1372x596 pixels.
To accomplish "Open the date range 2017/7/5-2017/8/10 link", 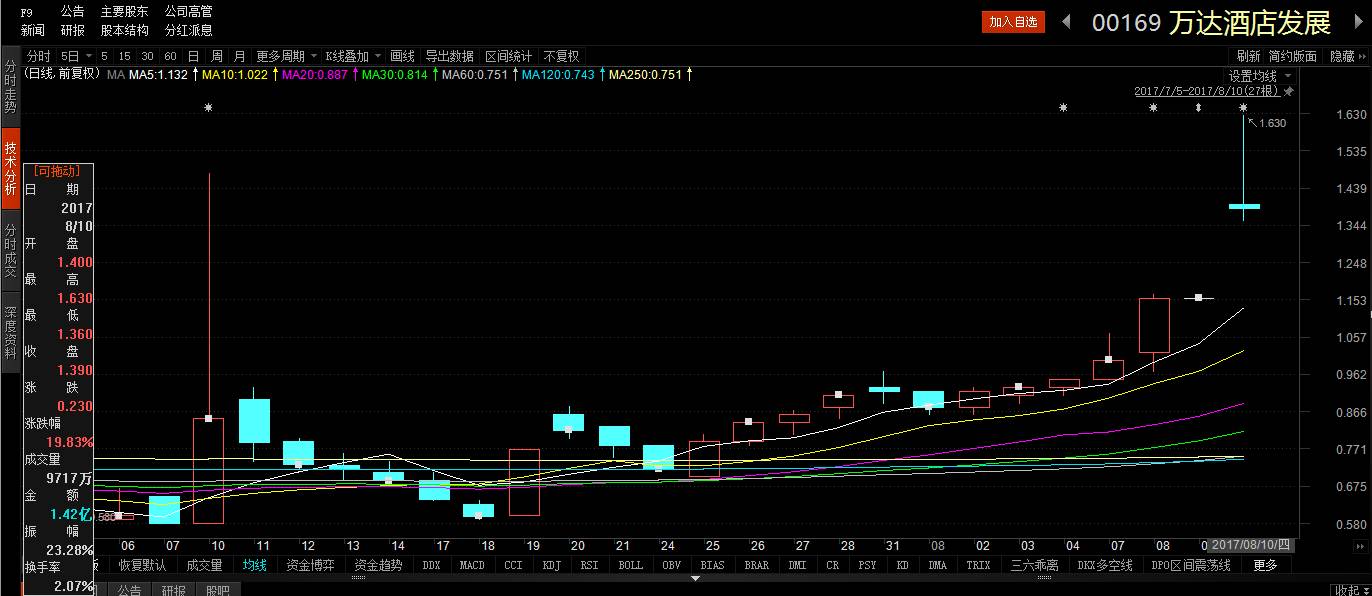I will tap(1207, 91).
